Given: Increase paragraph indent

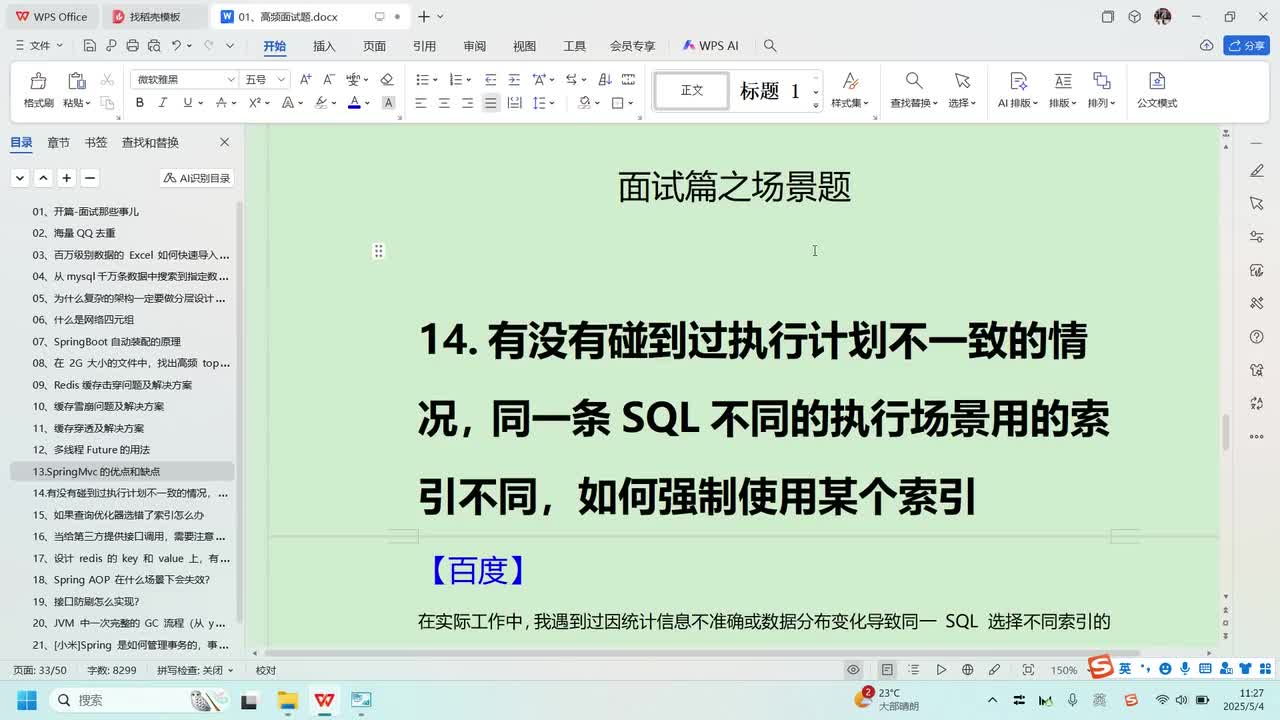Looking at the screenshot, I should tap(514, 79).
